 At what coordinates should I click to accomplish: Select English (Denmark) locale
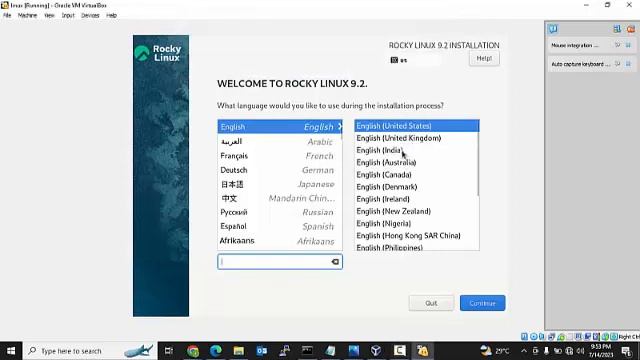(x=416, y=187)
